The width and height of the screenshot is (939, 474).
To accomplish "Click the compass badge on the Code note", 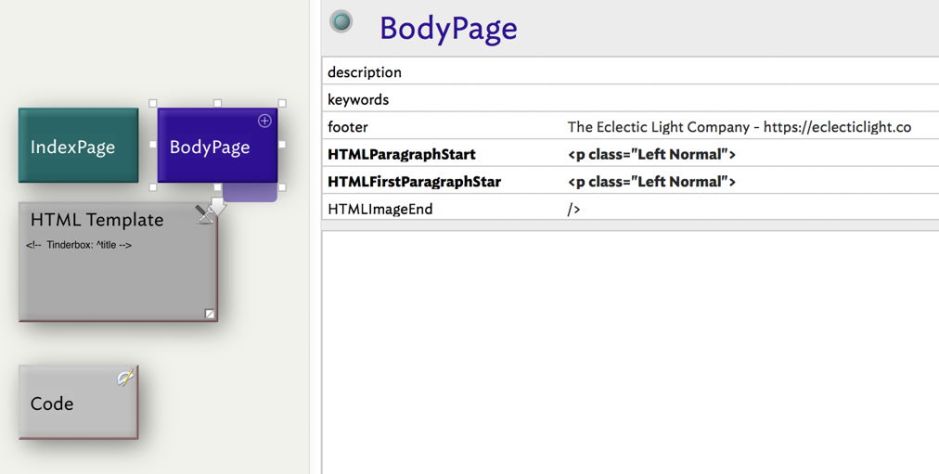I will pos(126,378).
